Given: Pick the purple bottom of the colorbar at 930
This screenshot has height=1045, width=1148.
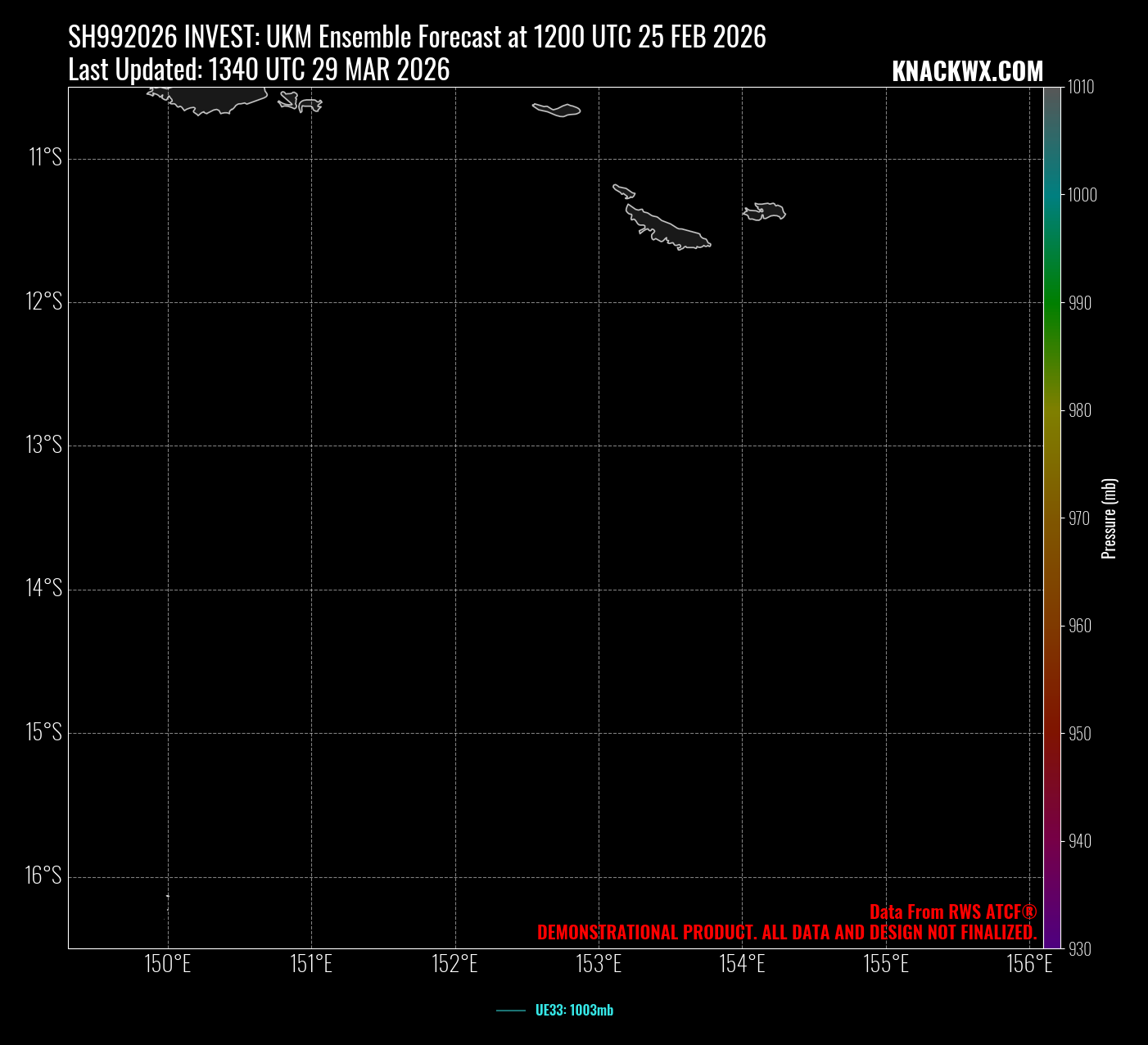Looking at the screenshot, I should click(1051, 942).
